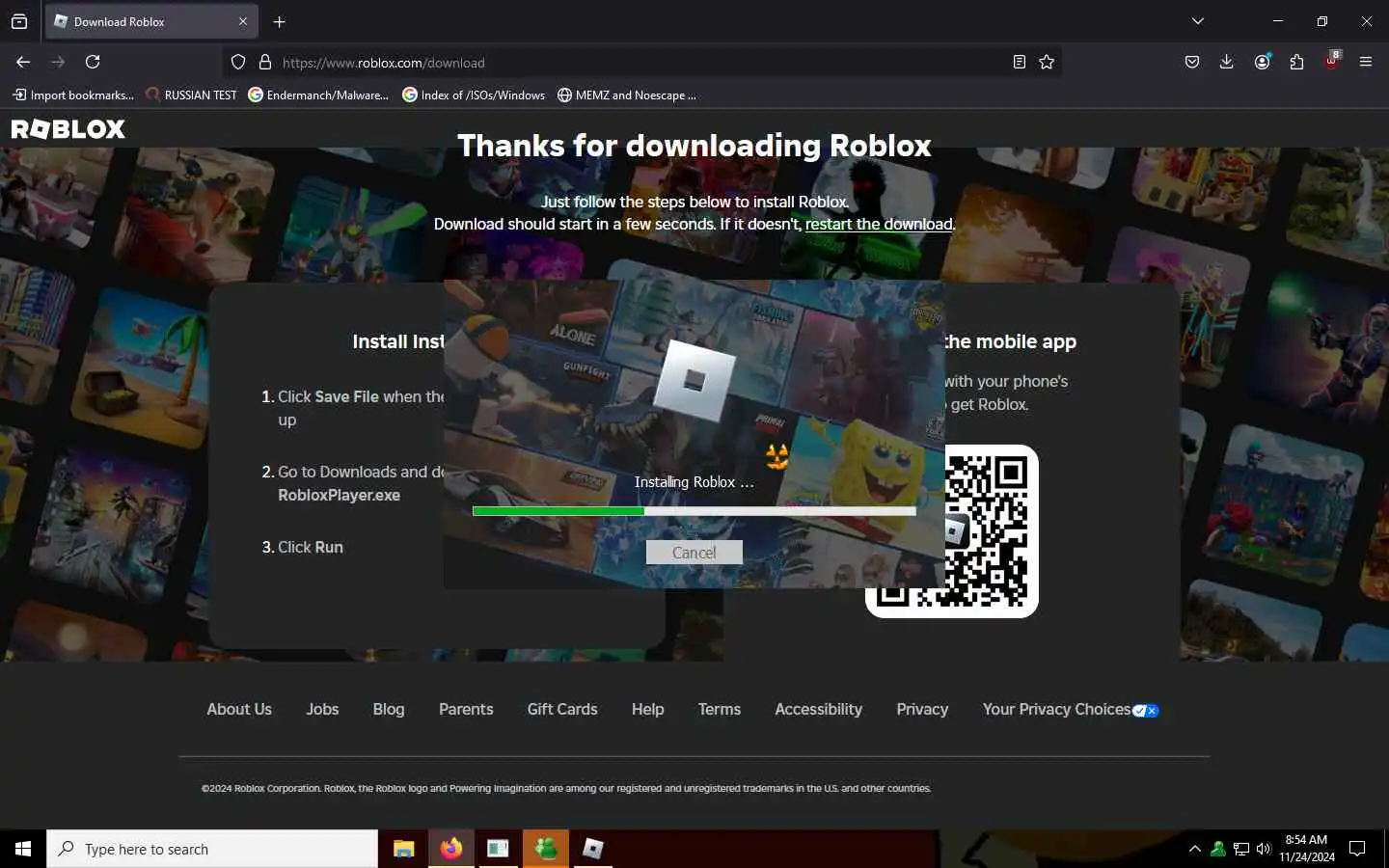The height and width of the screenshot is (868, 1389).
Task: Reload the current page
Action: (93, 62)
